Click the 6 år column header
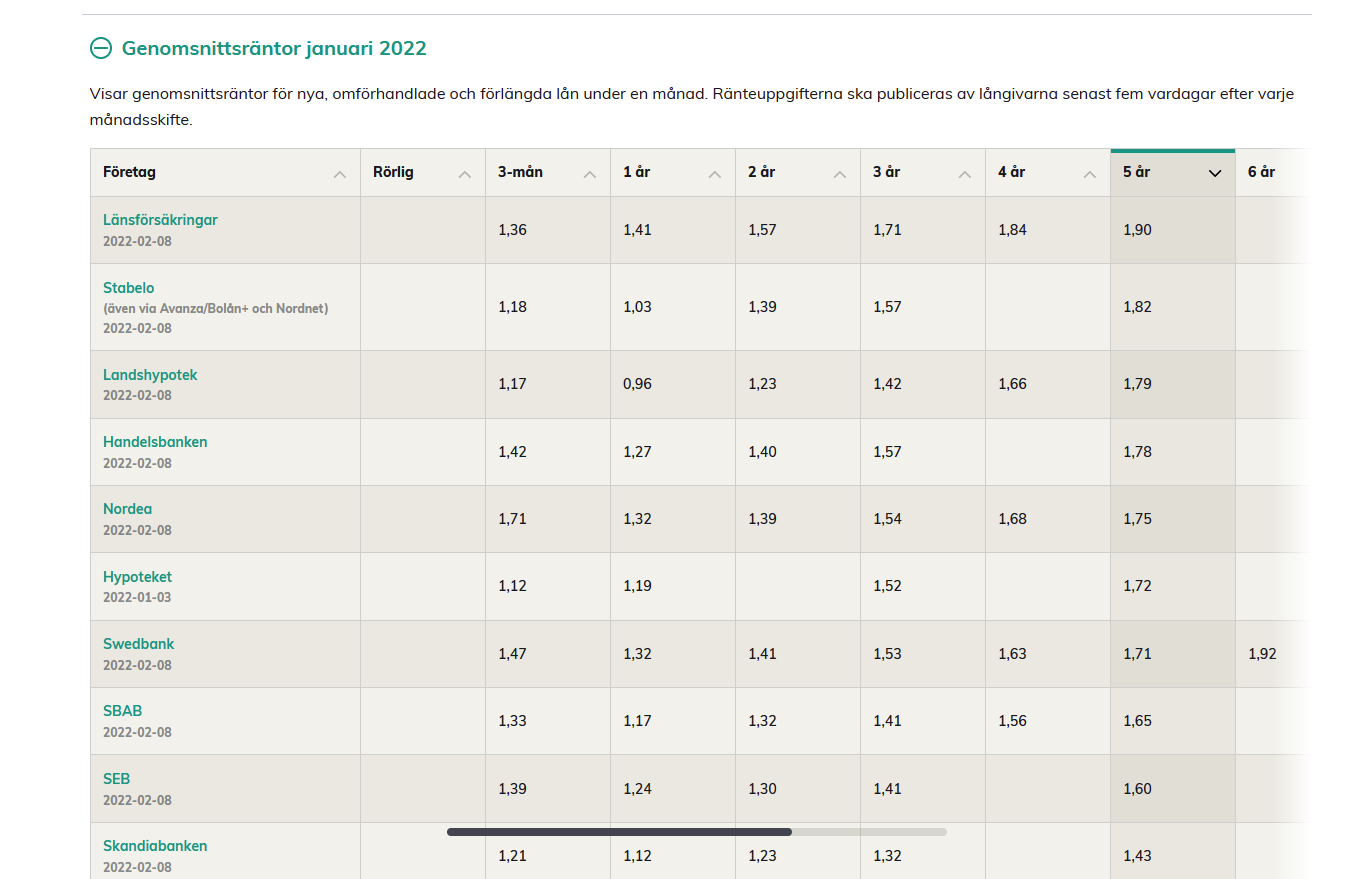This screenshot has width=1350, height=879. (1261, 172)
